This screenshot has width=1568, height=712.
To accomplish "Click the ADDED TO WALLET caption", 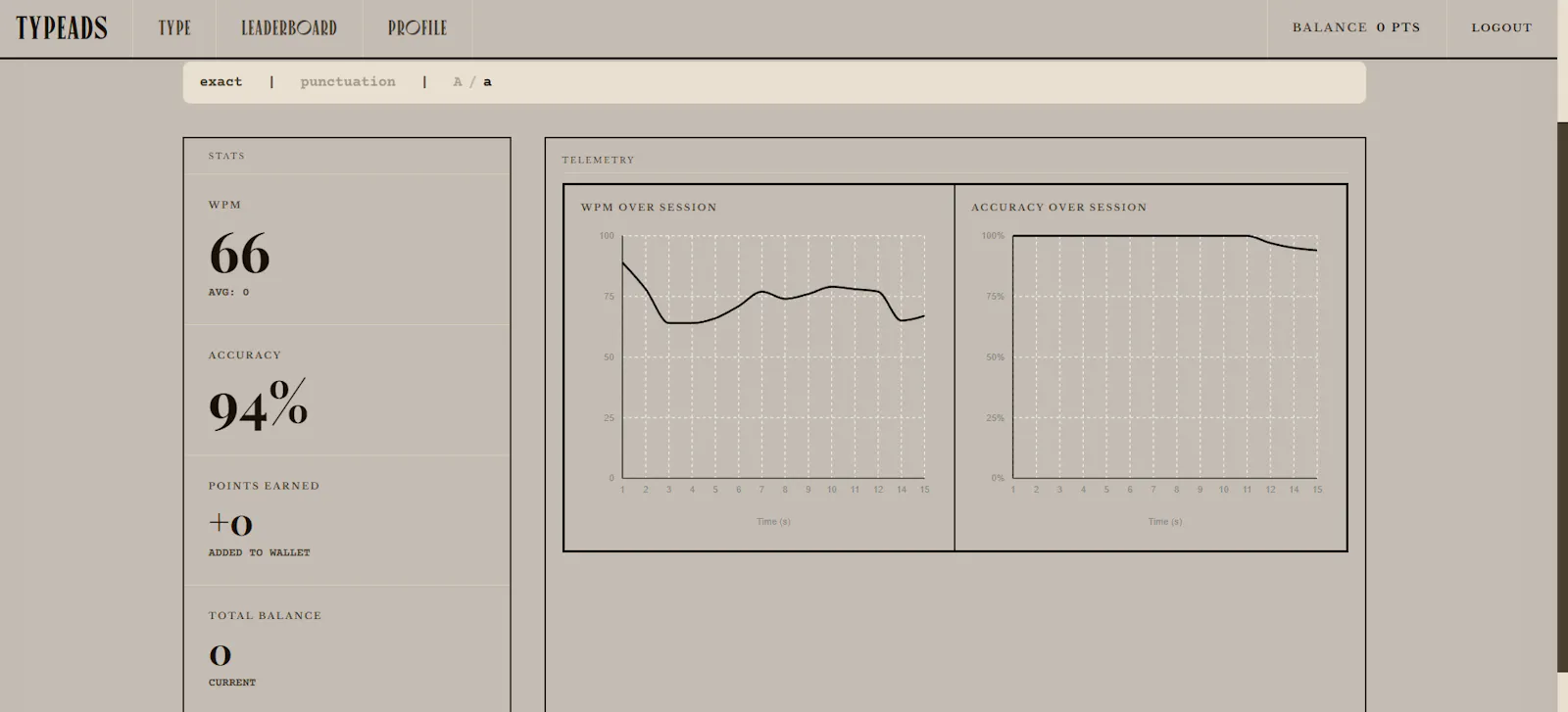I will pyautogui.click(x=259, y=552).
